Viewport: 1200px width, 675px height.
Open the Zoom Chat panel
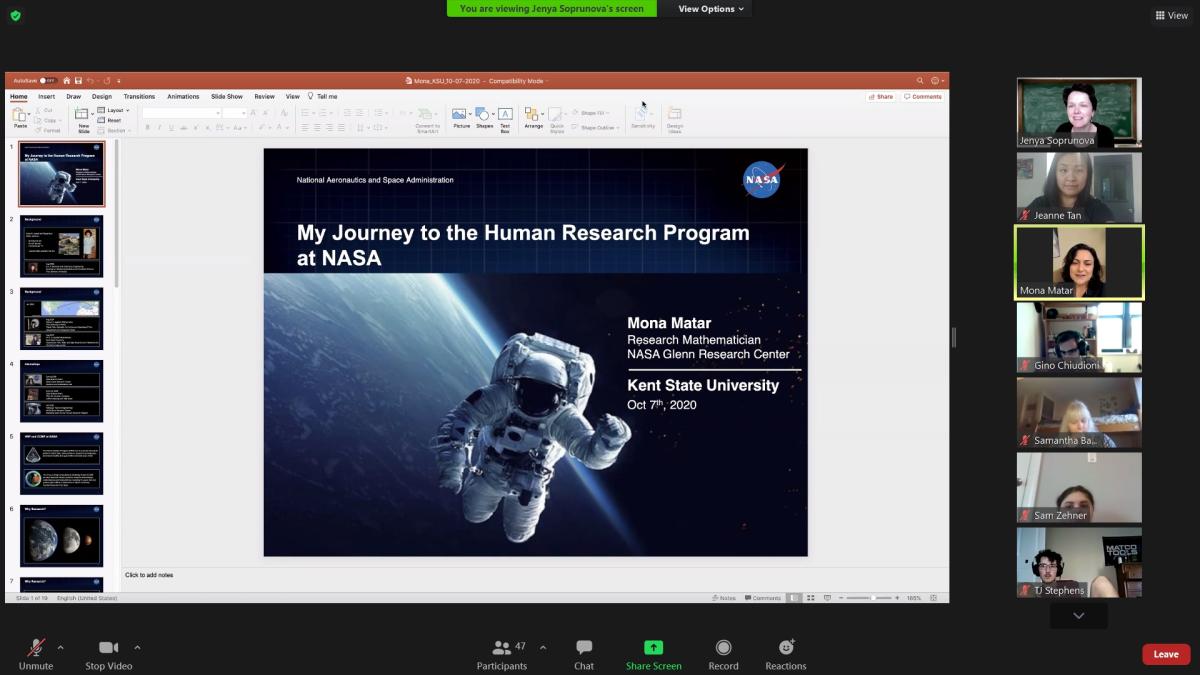point(584,648)
